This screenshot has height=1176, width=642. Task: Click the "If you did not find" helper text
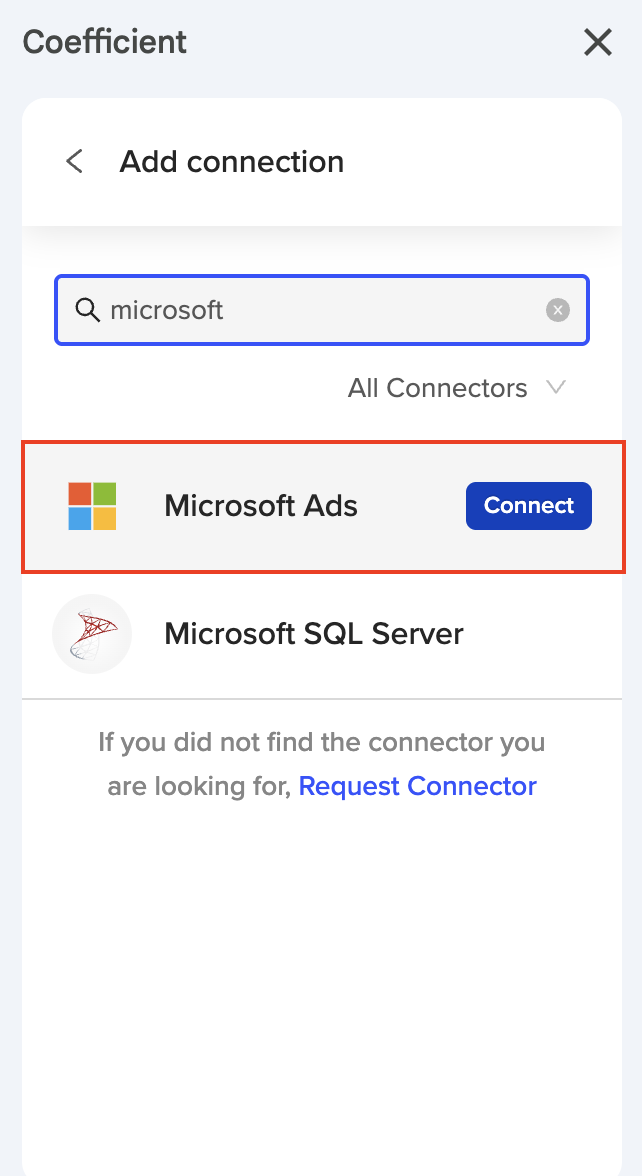[x=321, y=743]
